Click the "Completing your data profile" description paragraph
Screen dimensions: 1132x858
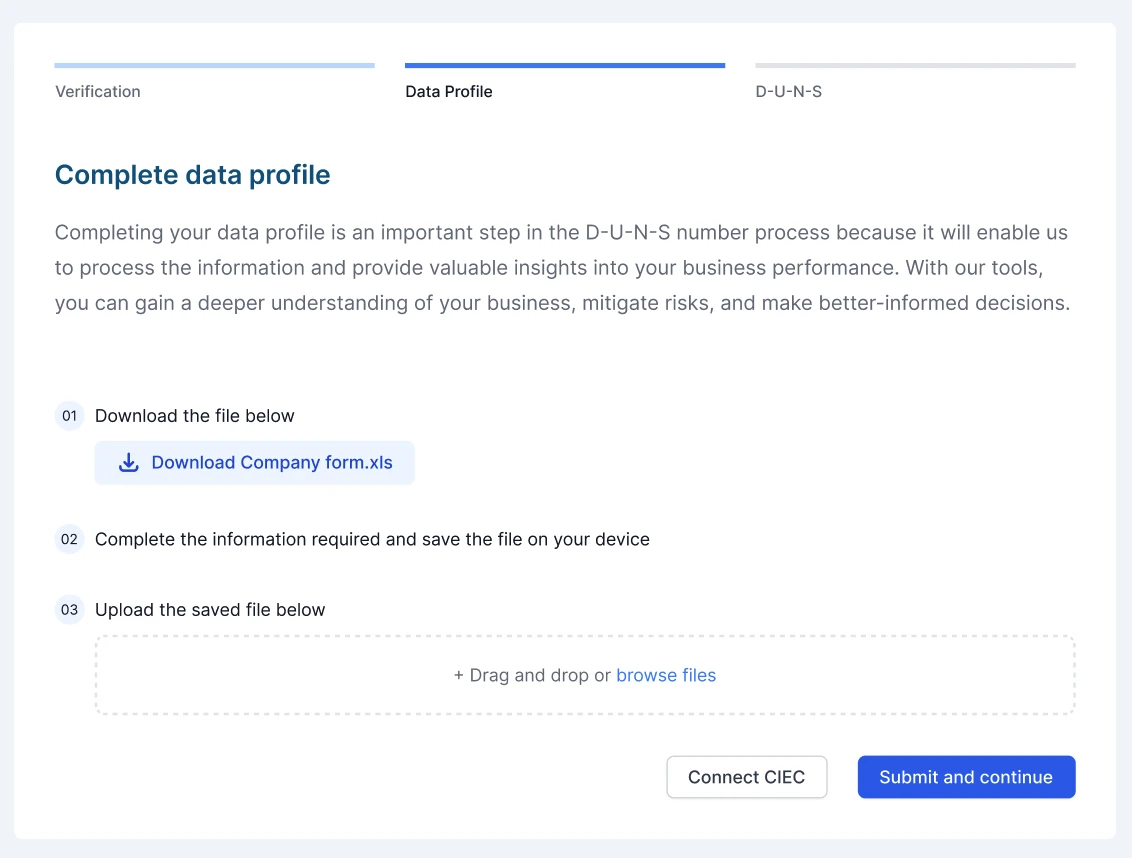pyautogui.click(x=562, y=268)
